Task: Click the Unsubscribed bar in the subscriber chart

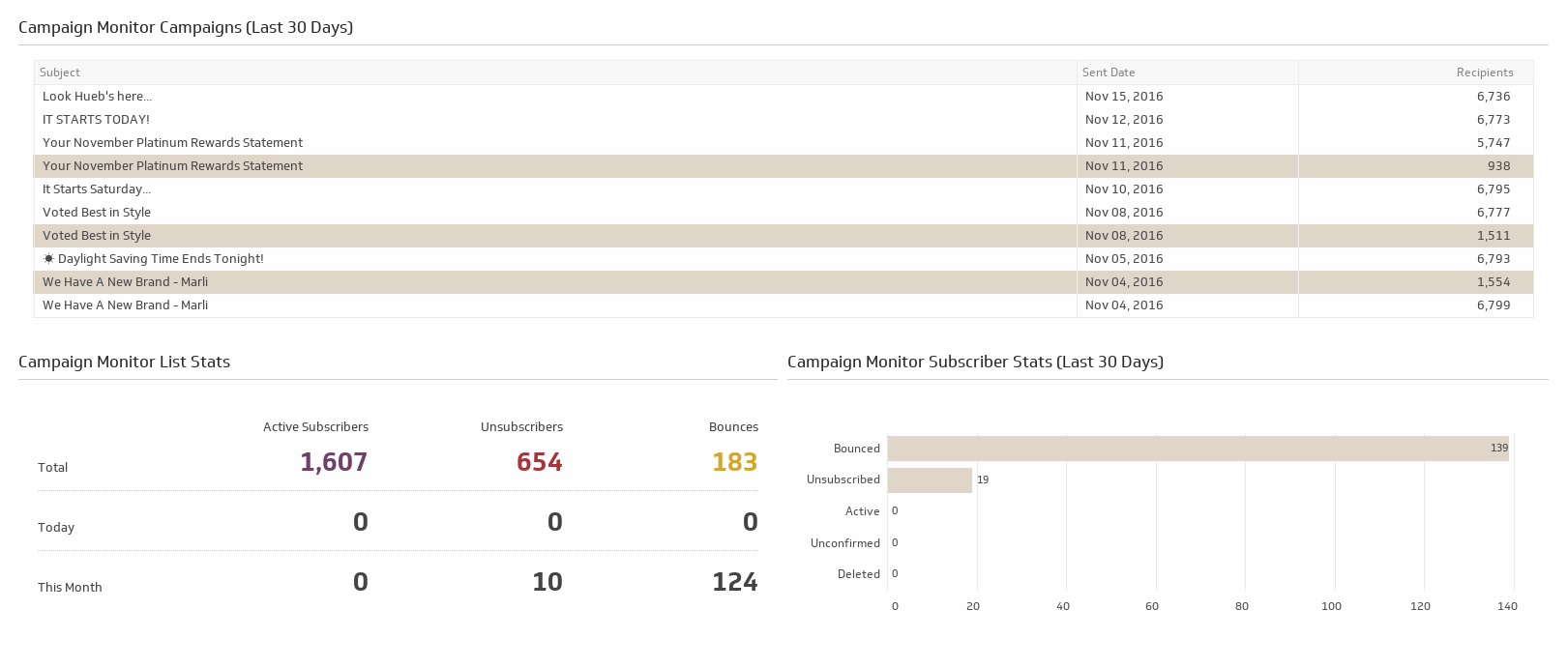Action: [930, 480]
